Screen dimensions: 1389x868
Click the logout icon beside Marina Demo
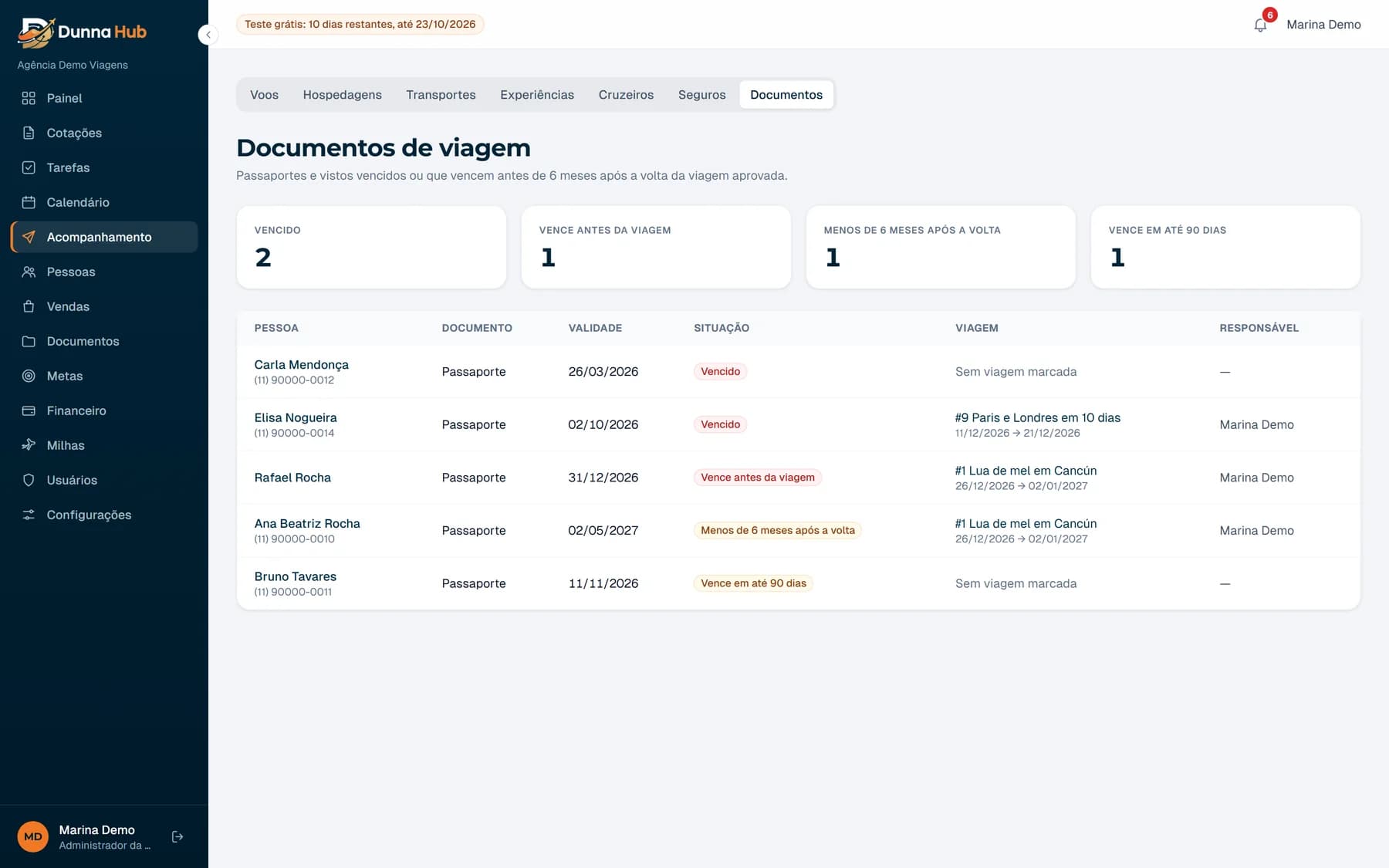177,836
